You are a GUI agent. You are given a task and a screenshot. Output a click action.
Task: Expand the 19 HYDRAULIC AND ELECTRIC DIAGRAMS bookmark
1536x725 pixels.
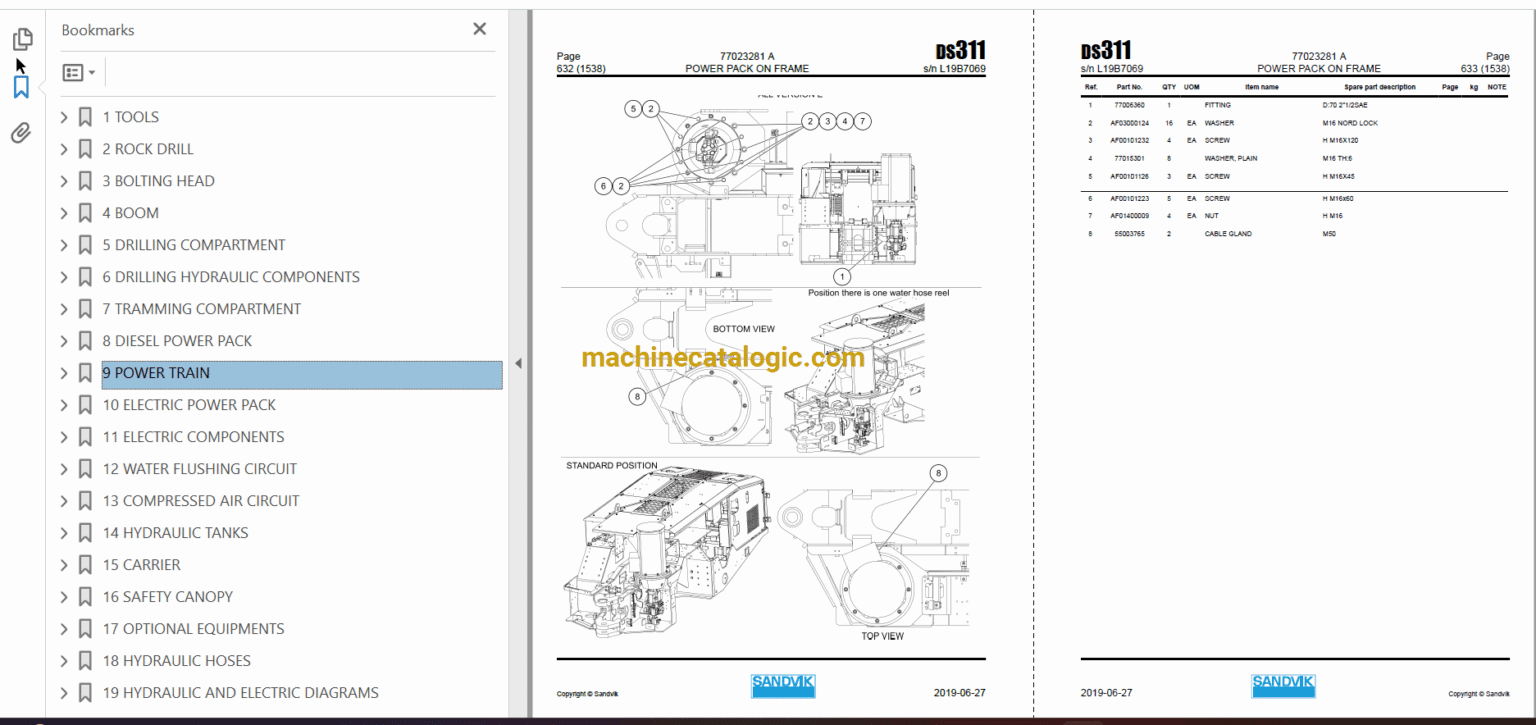[63, 692]
